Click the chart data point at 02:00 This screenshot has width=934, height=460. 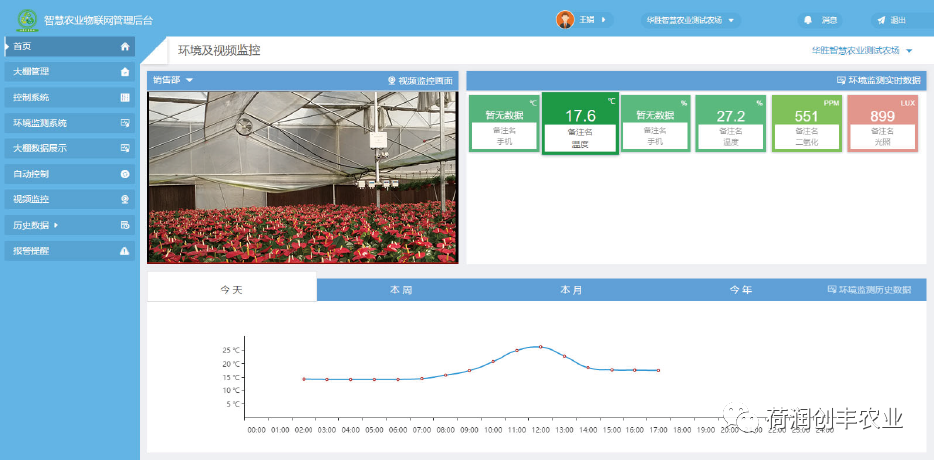point(304,379)
